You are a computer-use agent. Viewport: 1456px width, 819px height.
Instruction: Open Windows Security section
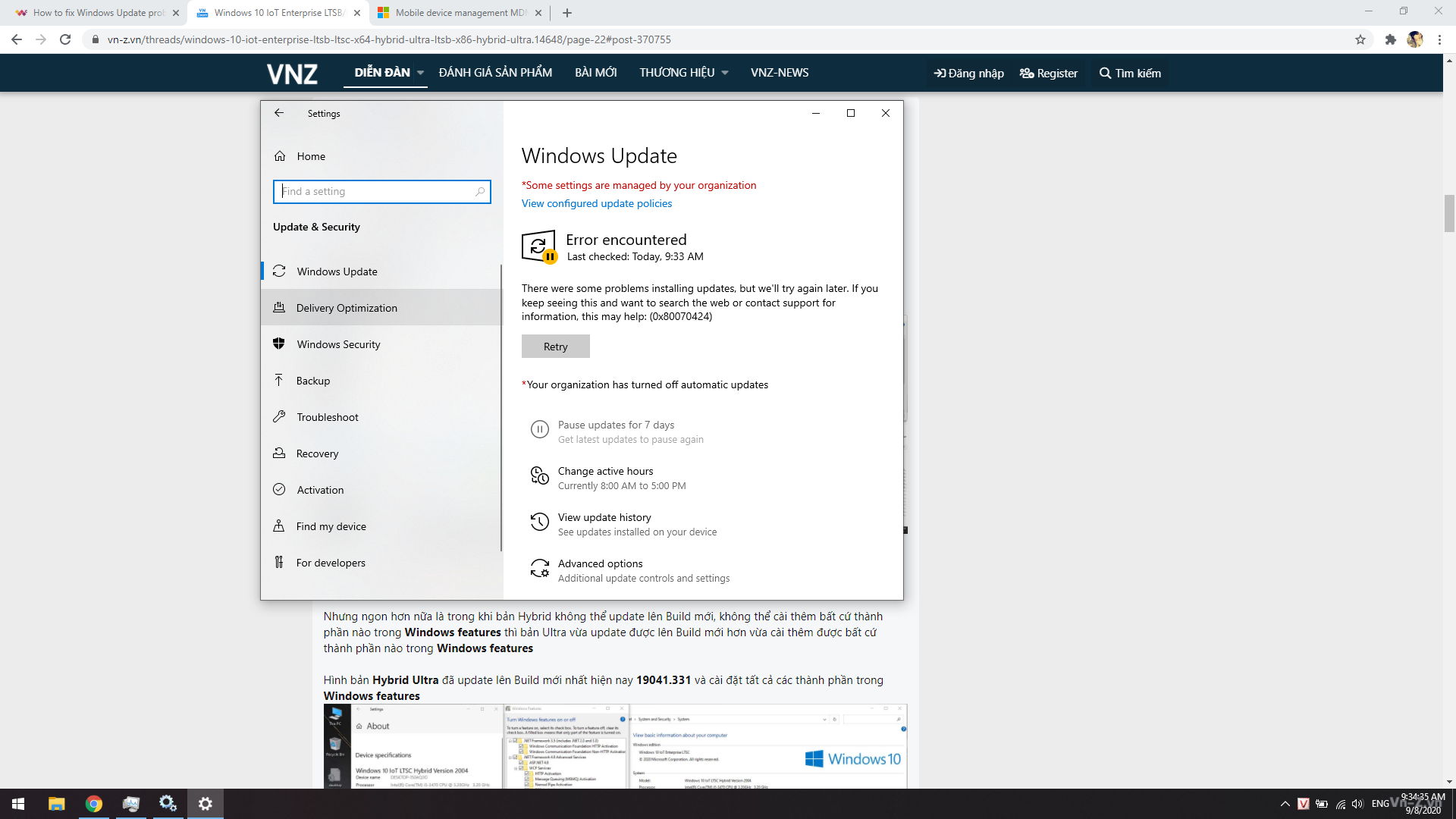click(381, 344)
